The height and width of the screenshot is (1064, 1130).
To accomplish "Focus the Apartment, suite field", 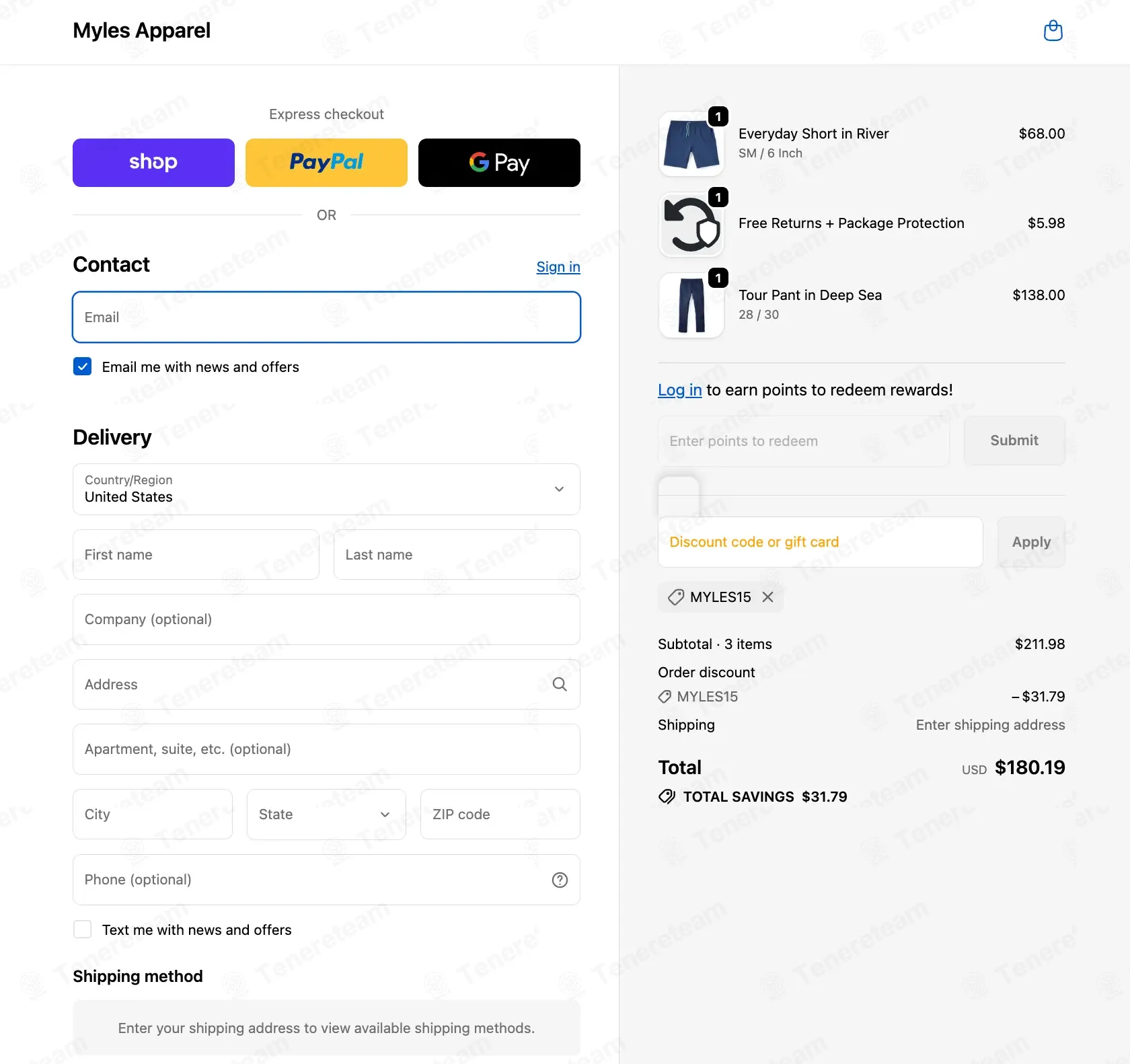I will 326,749.
